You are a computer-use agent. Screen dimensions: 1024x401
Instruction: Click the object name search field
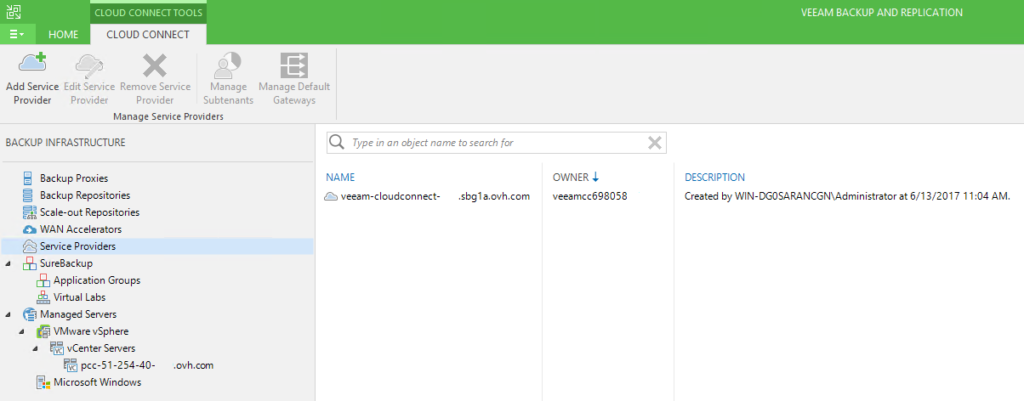496,142
